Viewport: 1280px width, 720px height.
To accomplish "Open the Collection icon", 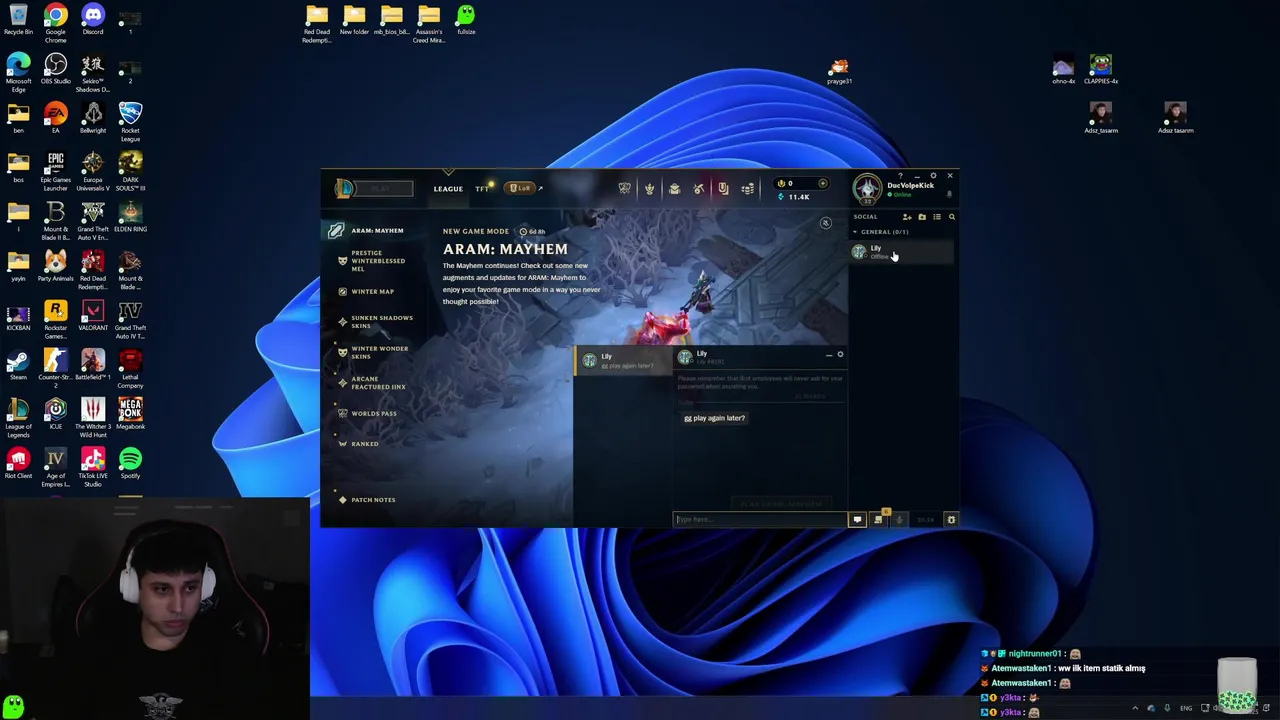I will point(674,188).
